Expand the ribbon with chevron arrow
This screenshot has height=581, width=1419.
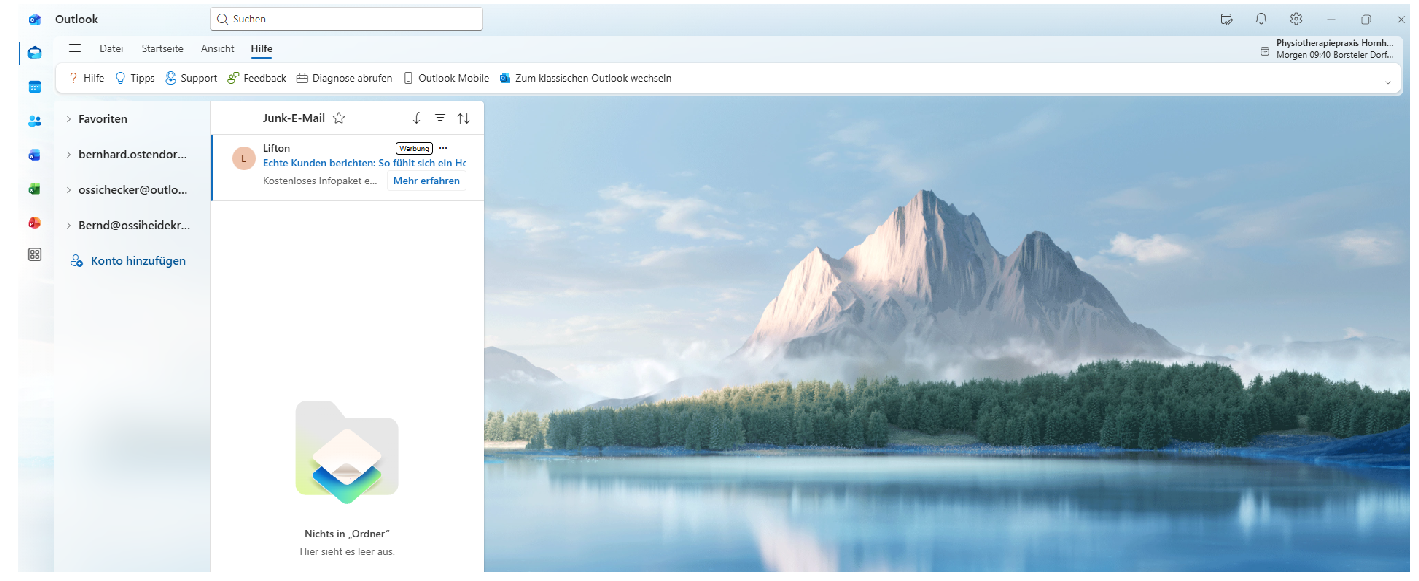click(x=1388, y=82)
